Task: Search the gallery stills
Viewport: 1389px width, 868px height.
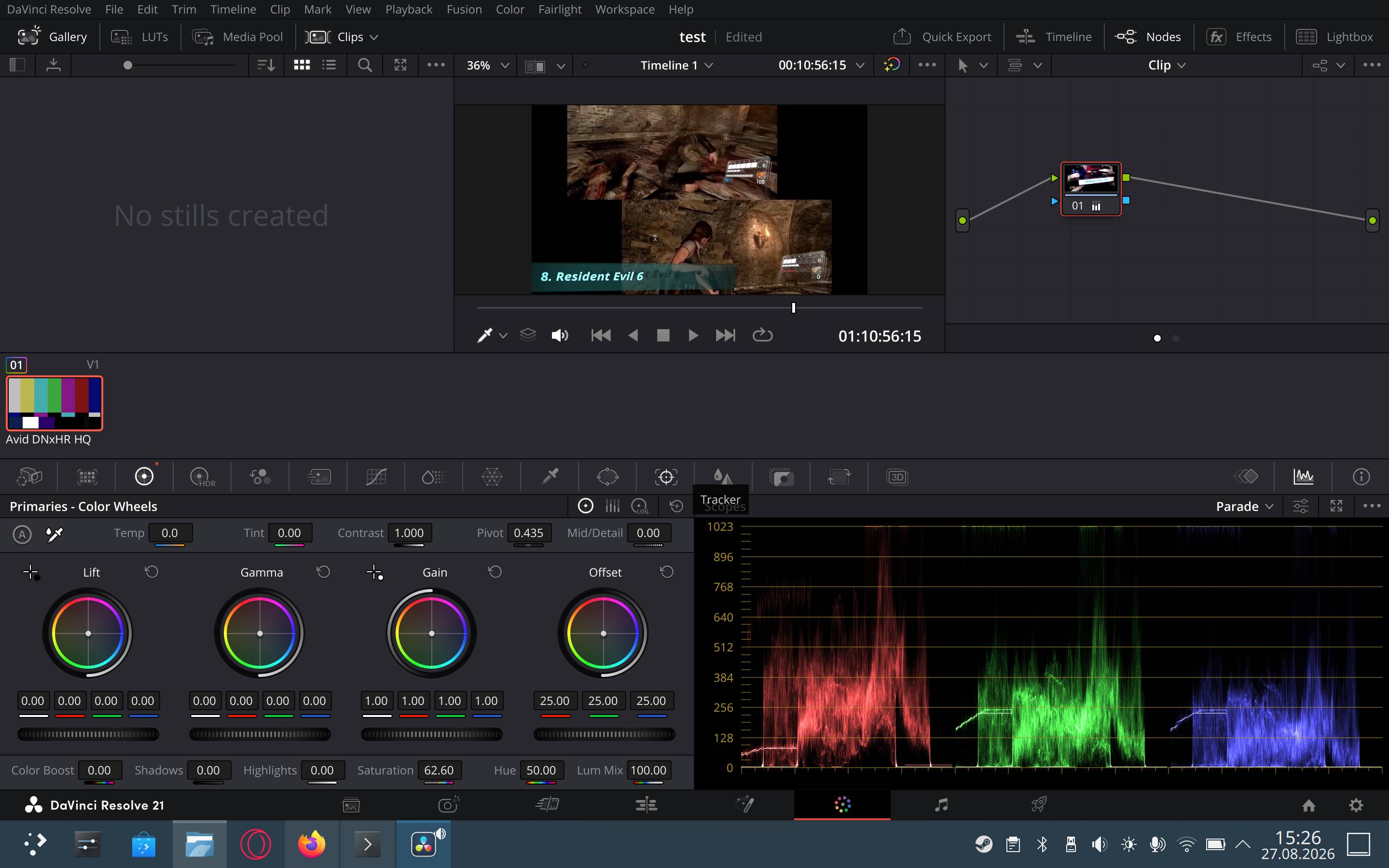Action: 364,65
